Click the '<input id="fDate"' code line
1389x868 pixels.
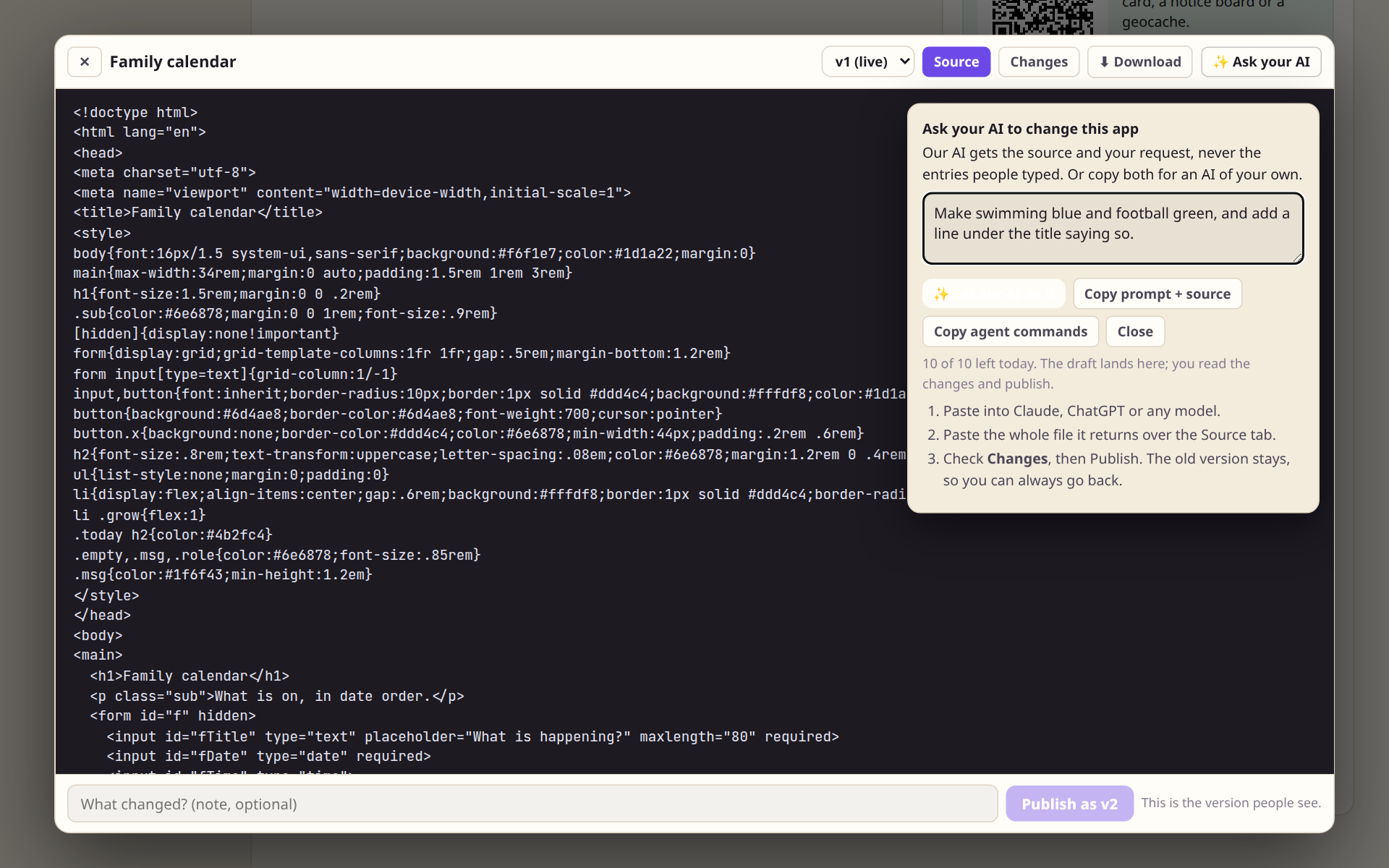point(268,757)
